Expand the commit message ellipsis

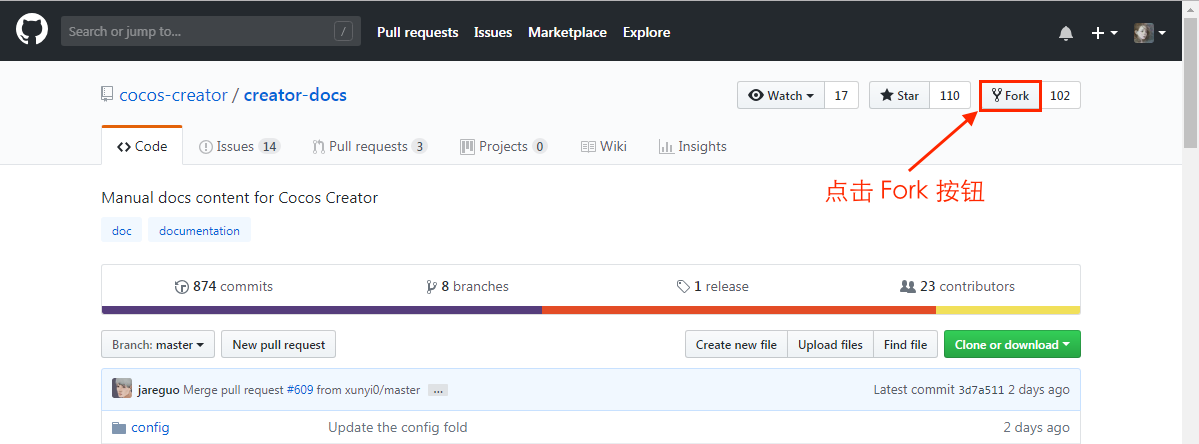(x=437, y=390)
